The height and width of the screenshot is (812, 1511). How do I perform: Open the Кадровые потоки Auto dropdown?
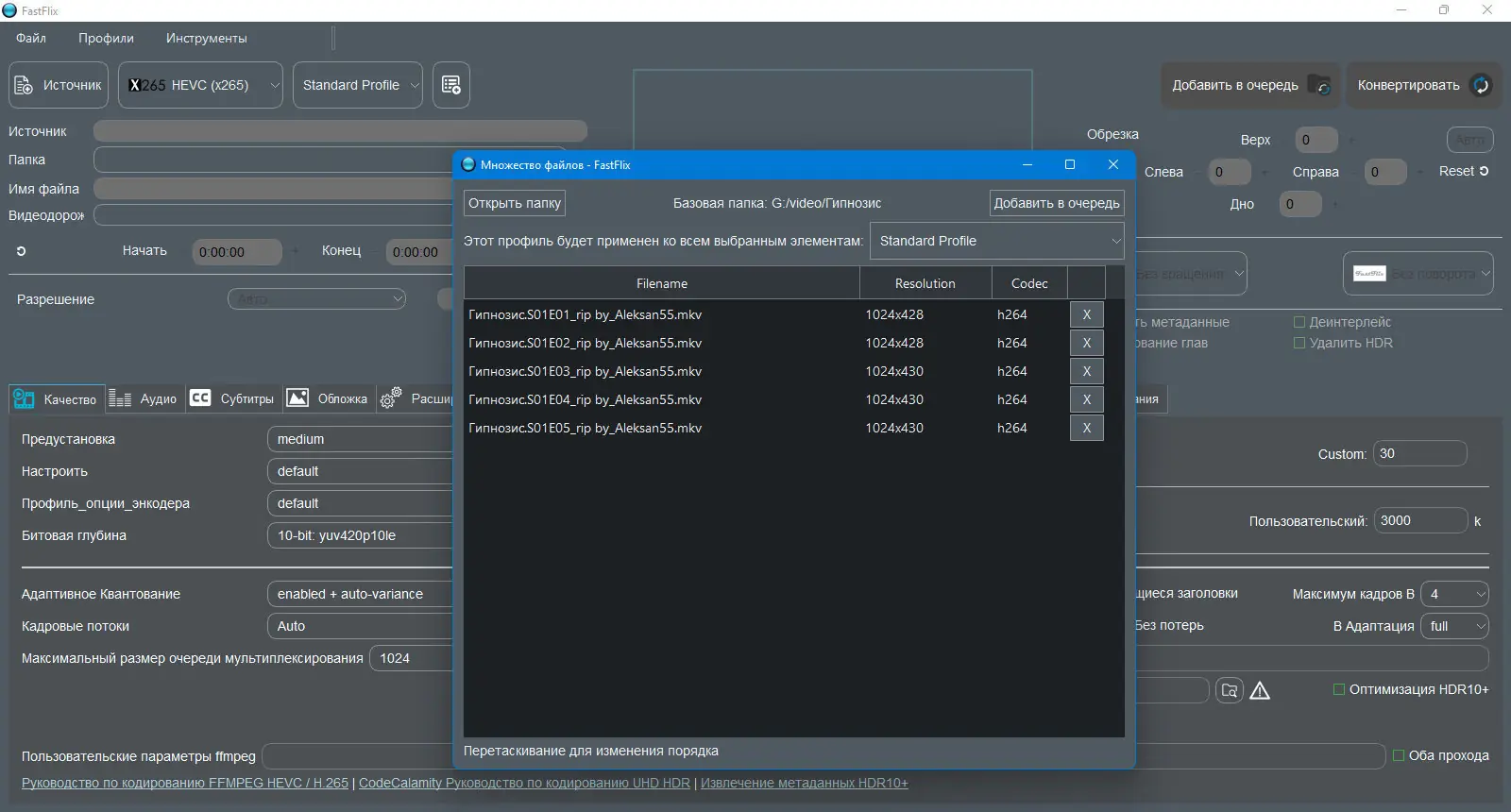coord(360,626)
